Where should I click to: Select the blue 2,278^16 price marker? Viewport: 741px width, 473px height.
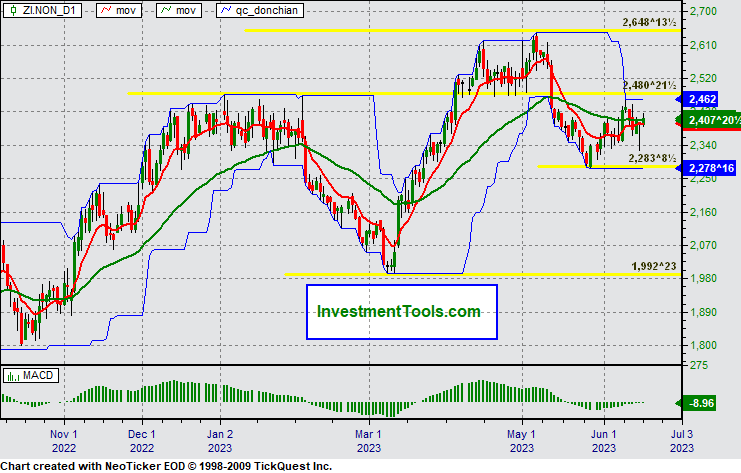[709, 169]
